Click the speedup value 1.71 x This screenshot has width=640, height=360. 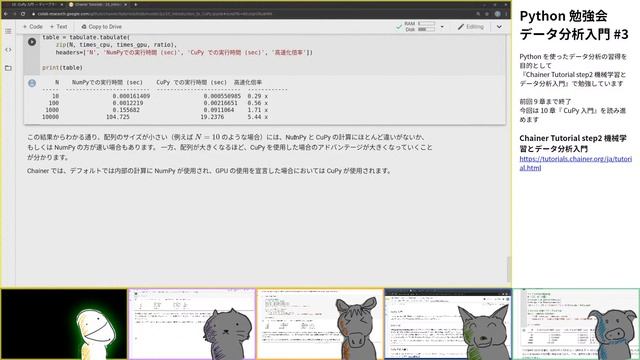pos(258,110)
